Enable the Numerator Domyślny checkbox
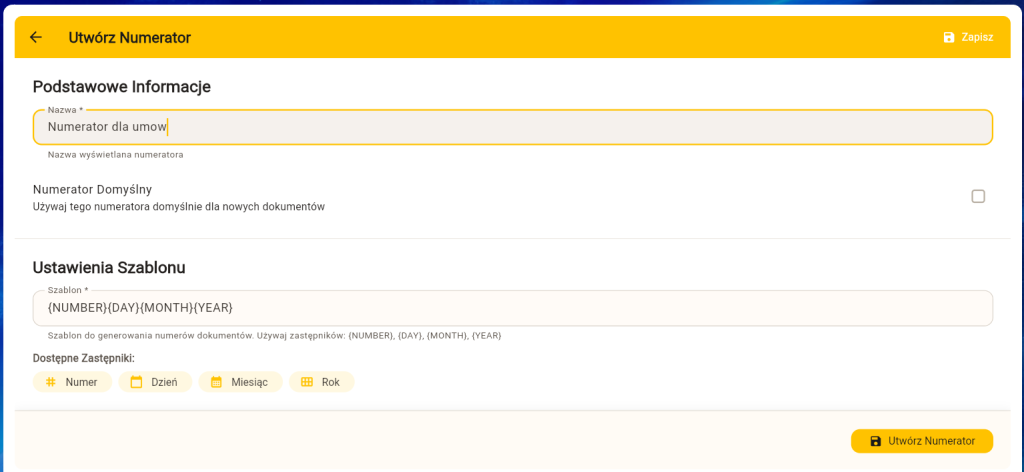Image resolution: width=1024 pixels, height=472 pixels. point(978,196)
